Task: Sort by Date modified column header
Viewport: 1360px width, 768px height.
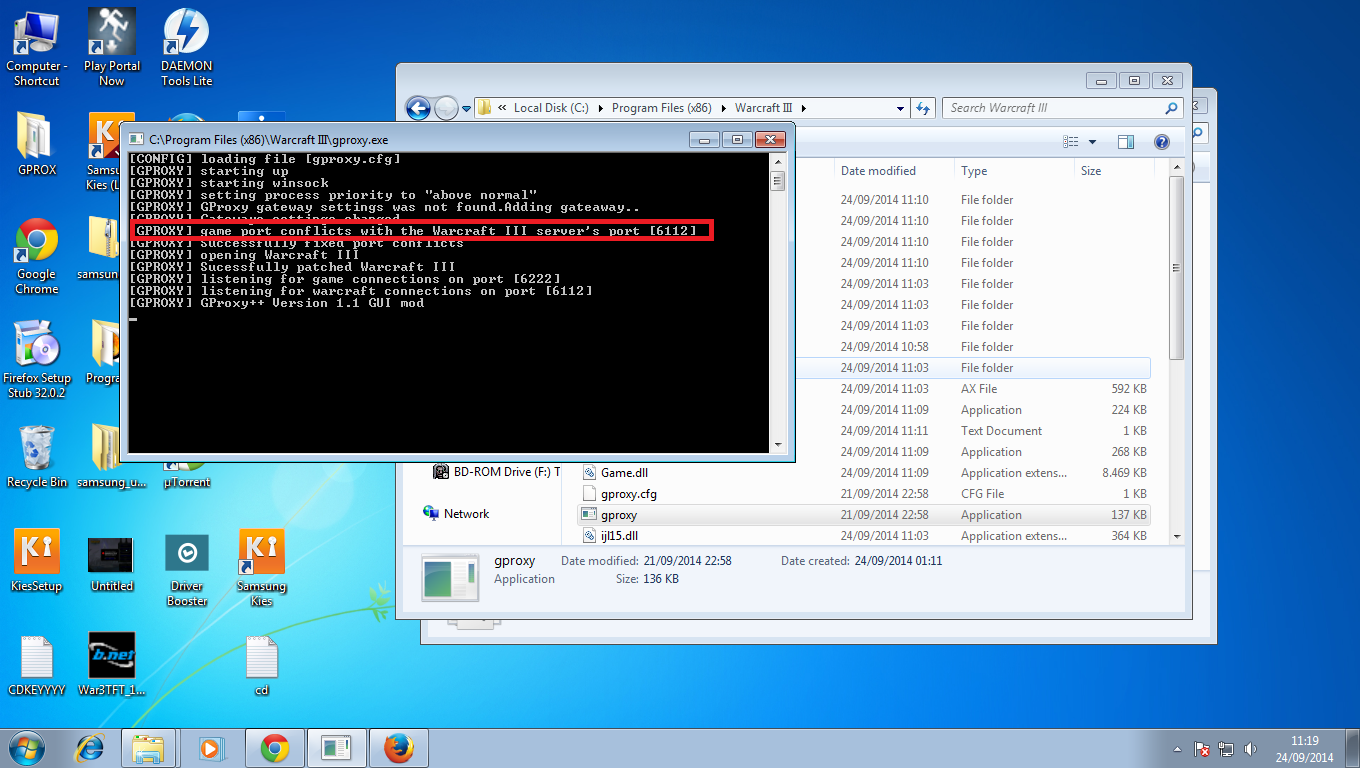Action: point(895,171)
